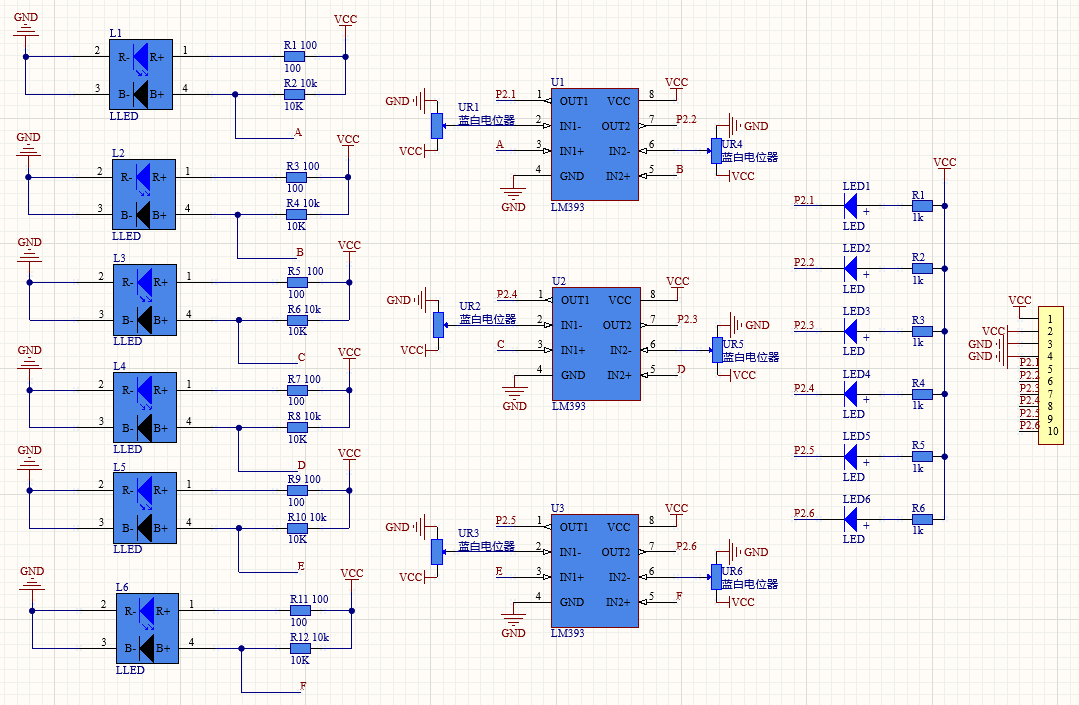The image size is (1079, 705).
Task: Select resistor R5 100 near L3
Action: (x=297, y=283)
